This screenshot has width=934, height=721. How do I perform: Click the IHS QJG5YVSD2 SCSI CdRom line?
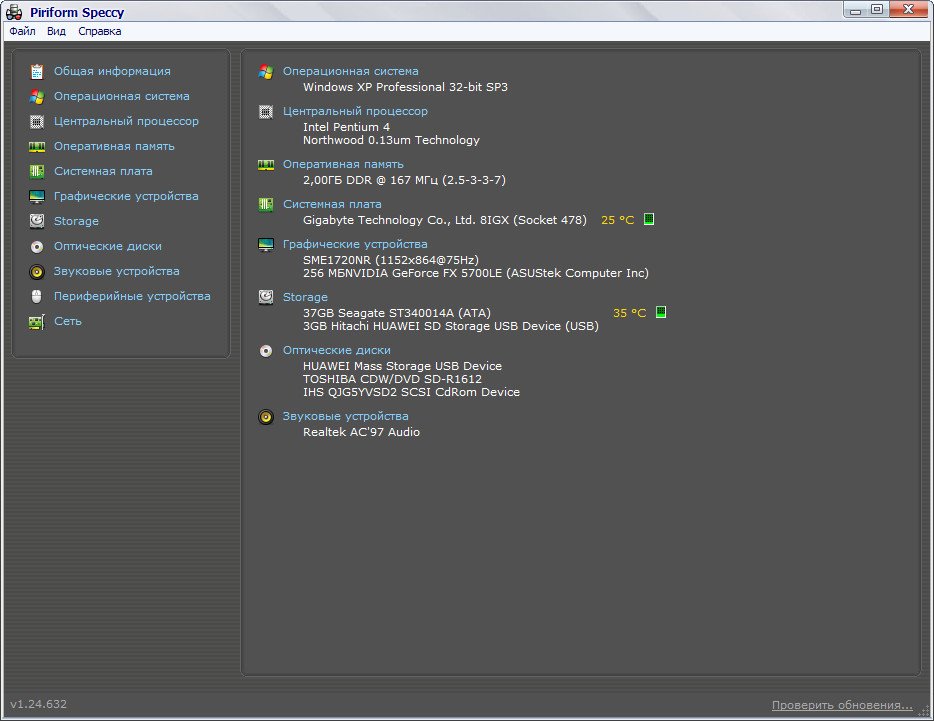point(411,392)
